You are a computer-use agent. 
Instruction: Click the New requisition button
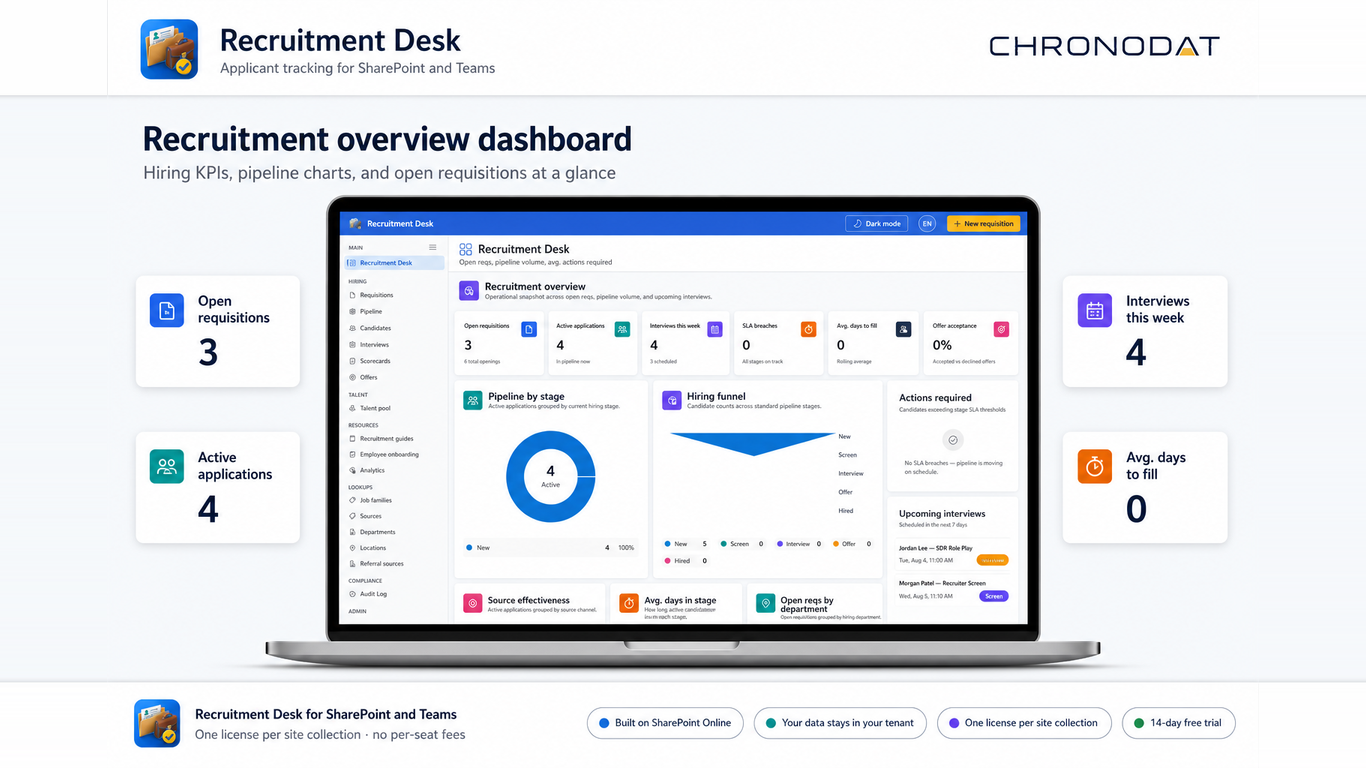[x=983, y=224]
